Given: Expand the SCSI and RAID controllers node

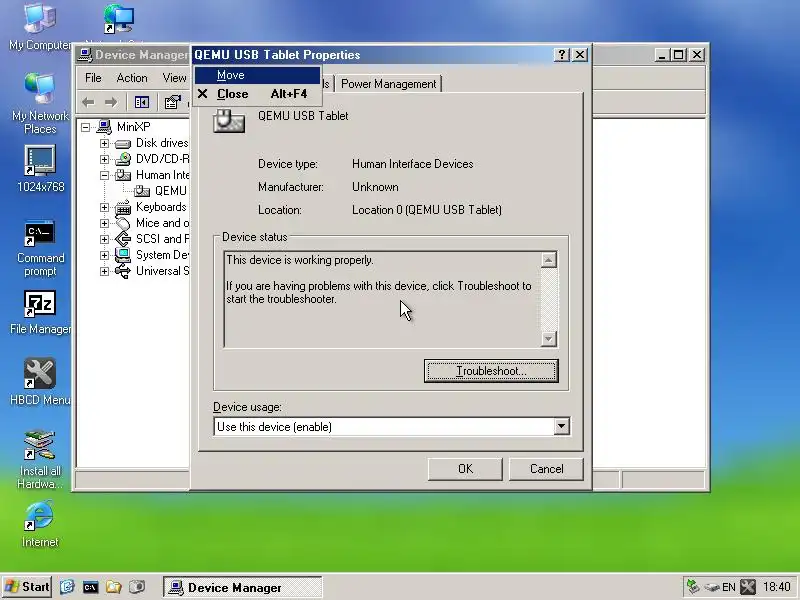Looking at the screenshot, I should click(105, 239).
